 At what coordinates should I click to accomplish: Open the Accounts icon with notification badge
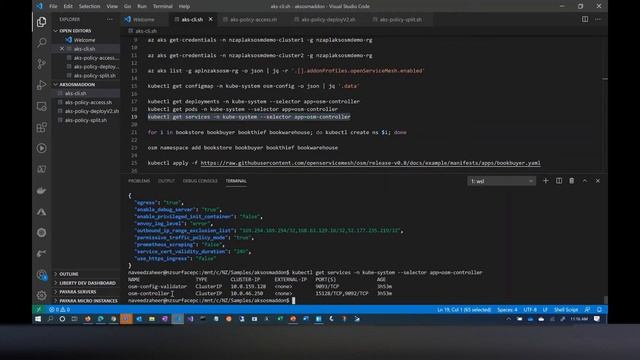tap(41, 275)
